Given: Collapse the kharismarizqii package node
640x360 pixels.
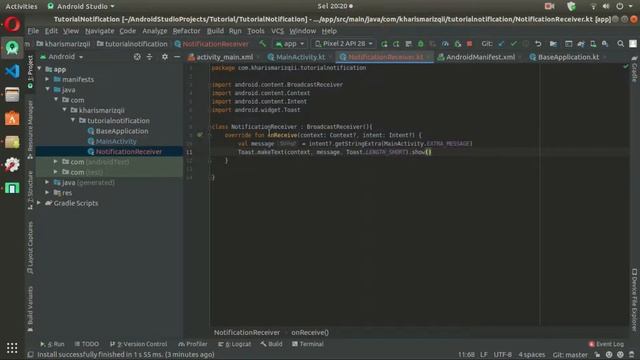Looking at the screenshot, I should [x=64, y=110].
